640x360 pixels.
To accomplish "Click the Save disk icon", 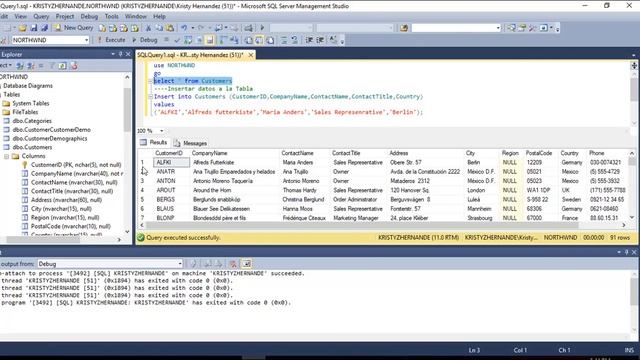I will [33, 28].
